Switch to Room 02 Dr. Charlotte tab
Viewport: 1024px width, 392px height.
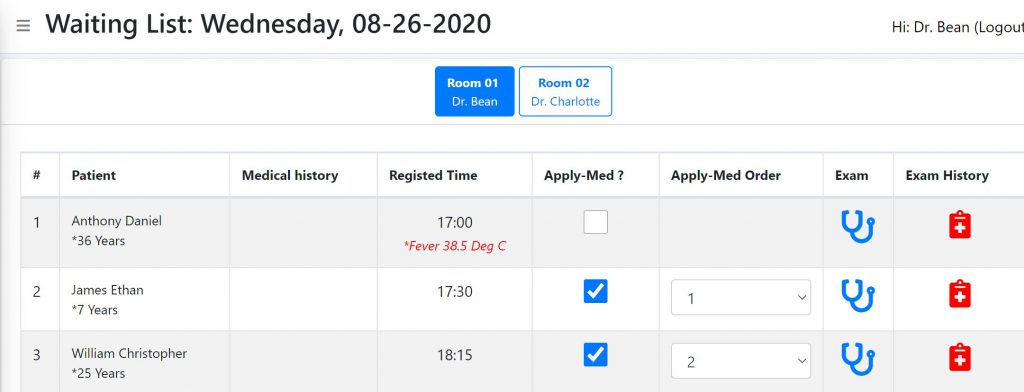[566, 91]
